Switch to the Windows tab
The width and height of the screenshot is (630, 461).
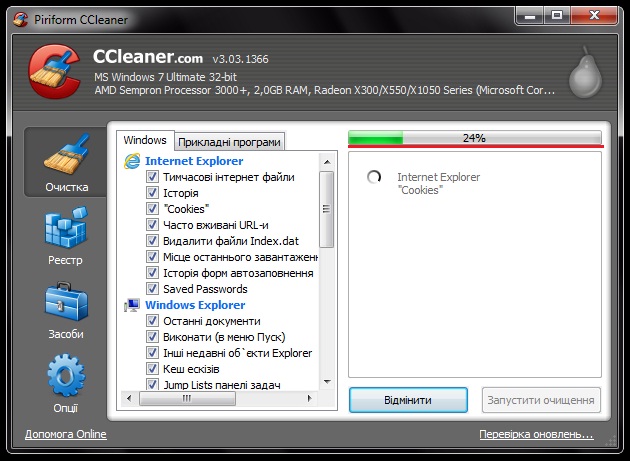tap(145, 140)
